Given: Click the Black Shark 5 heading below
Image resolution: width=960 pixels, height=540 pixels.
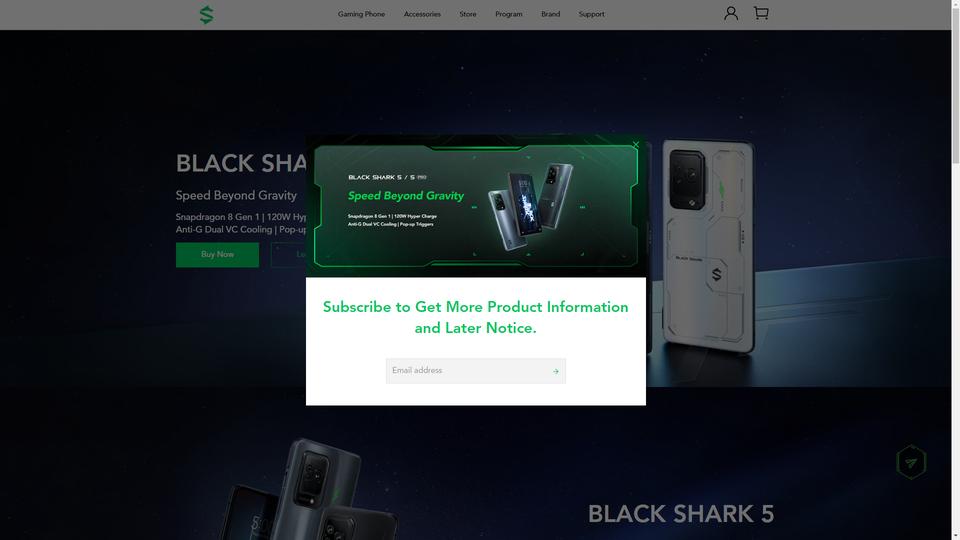Looking at the screenshot, I should coord(681,514).
